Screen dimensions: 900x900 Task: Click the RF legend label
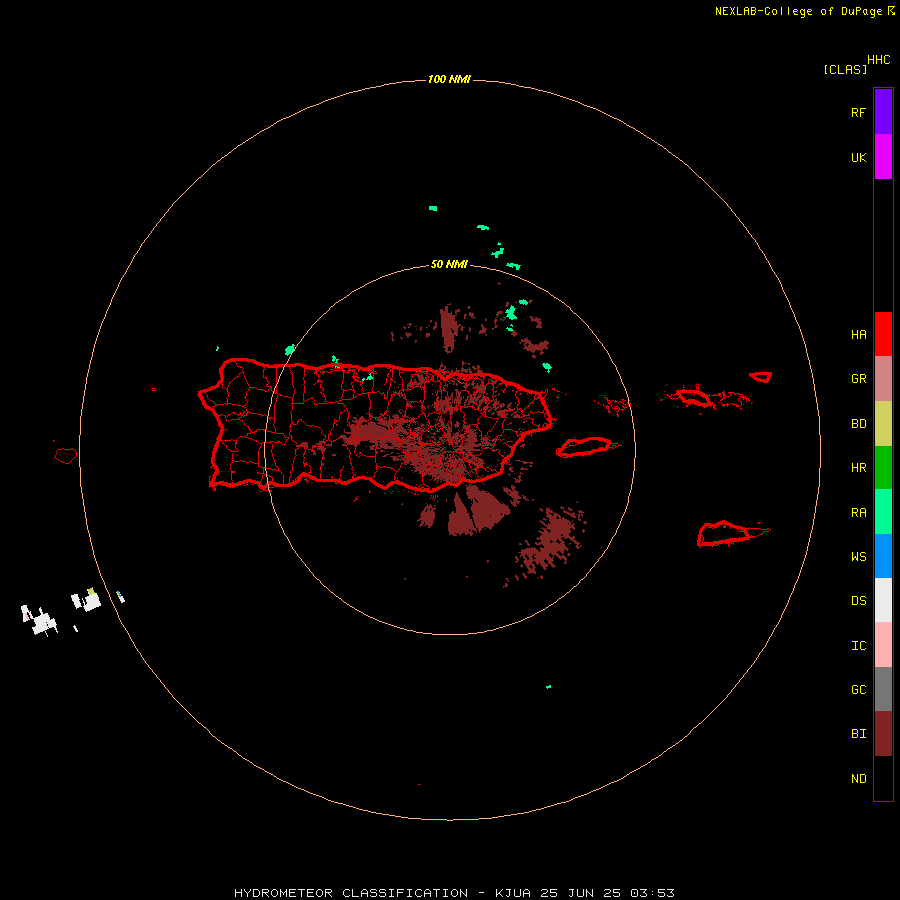coord(858,112)
